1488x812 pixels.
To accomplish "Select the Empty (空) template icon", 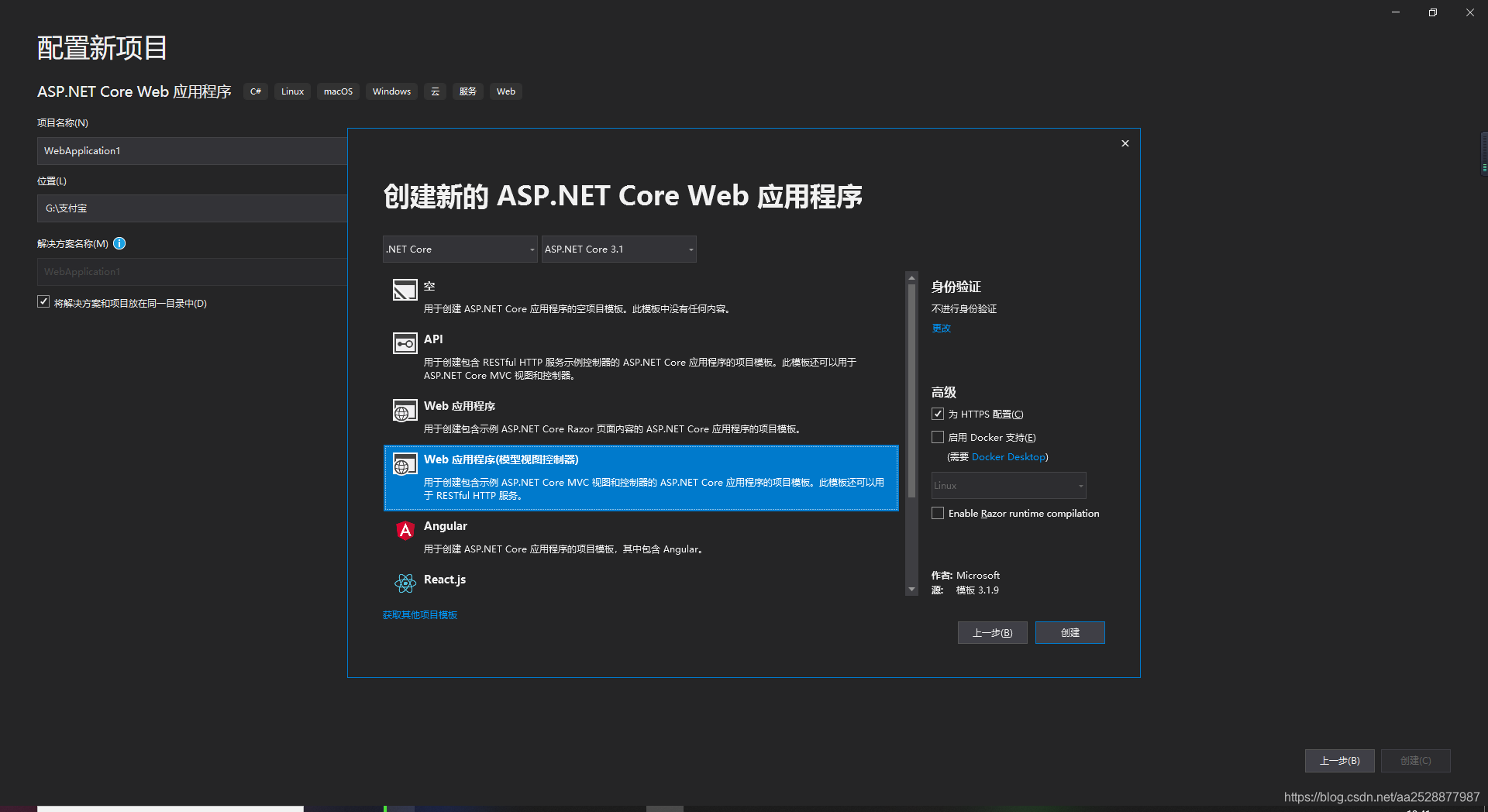I will point(405,290).
